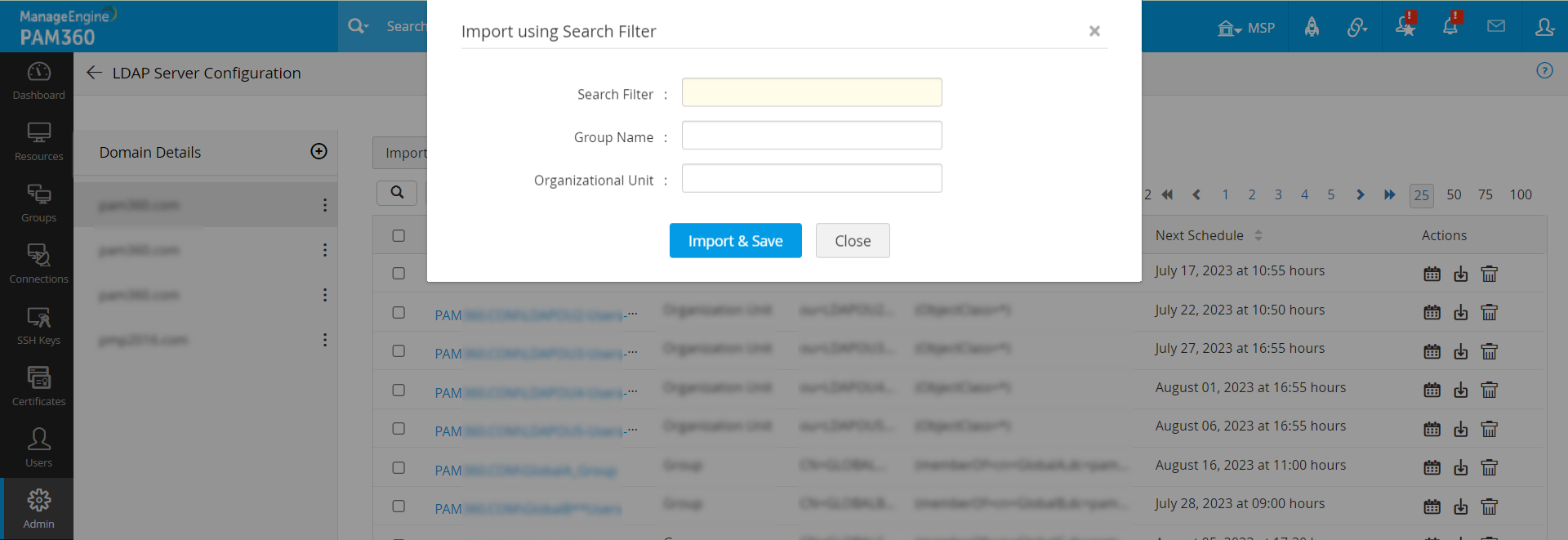
Task: Open the SSH Keys section
Action: (38, 326)
